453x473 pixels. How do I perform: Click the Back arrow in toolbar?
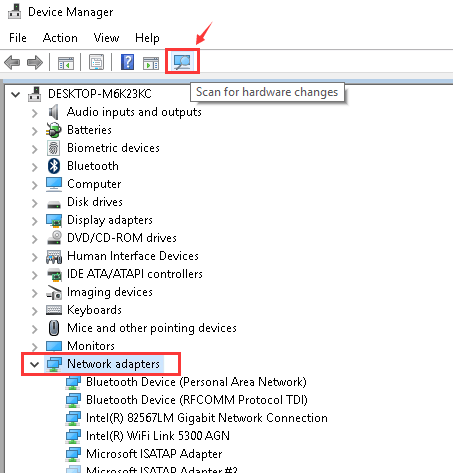point(12,62)
